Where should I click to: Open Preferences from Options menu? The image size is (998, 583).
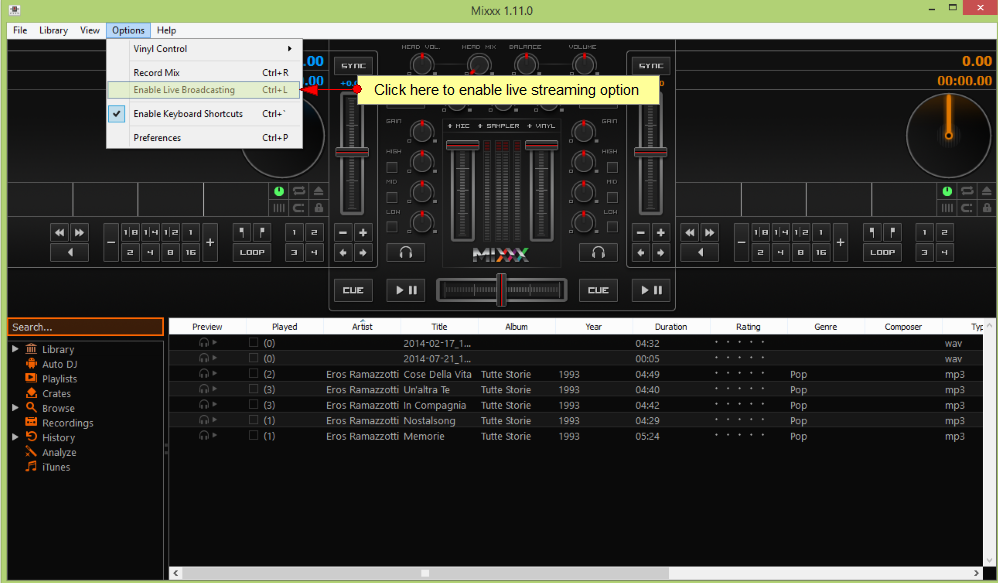pyautogui.click(x=204, y=137)
